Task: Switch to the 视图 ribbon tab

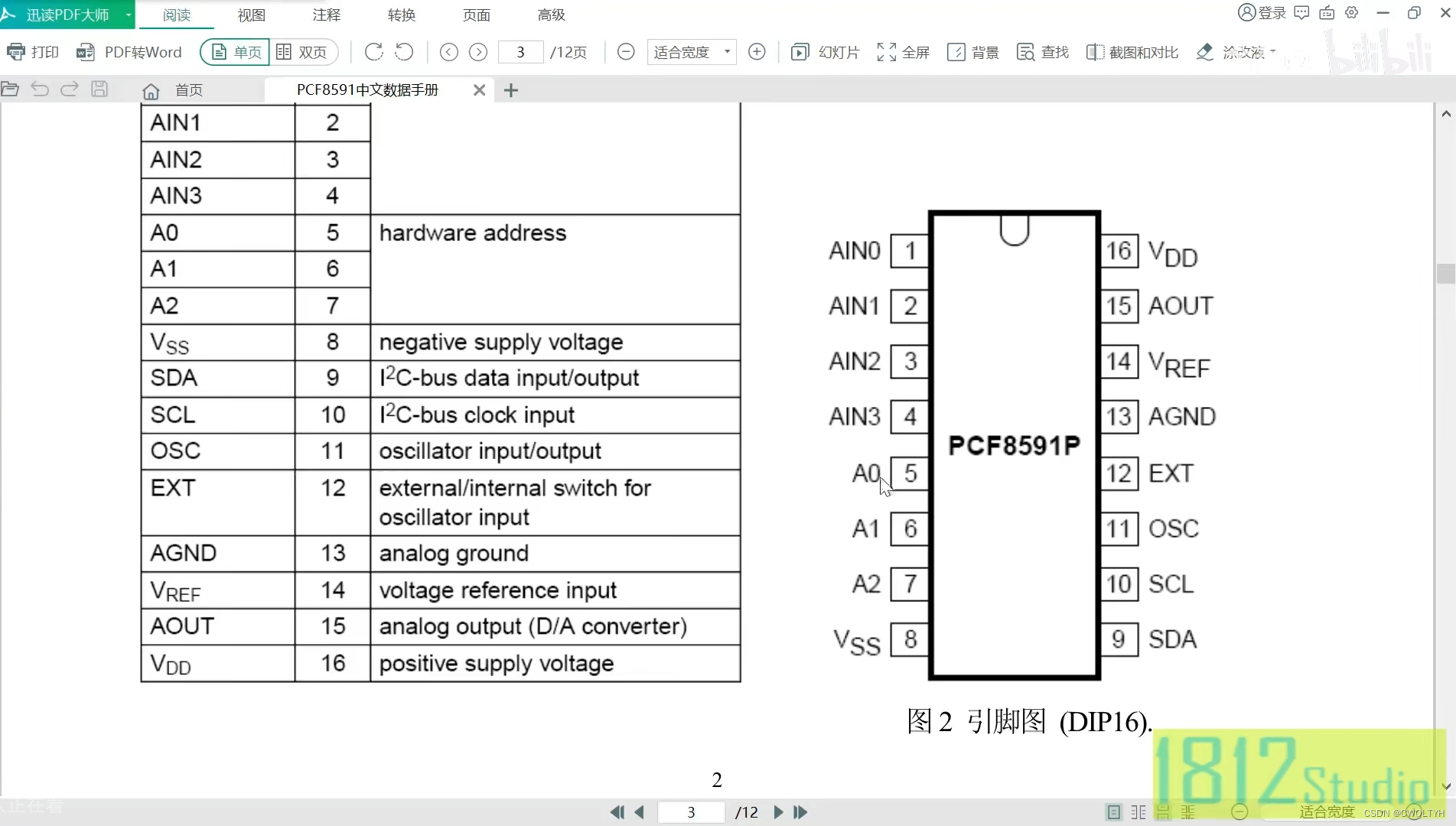Action: (250, 15)
